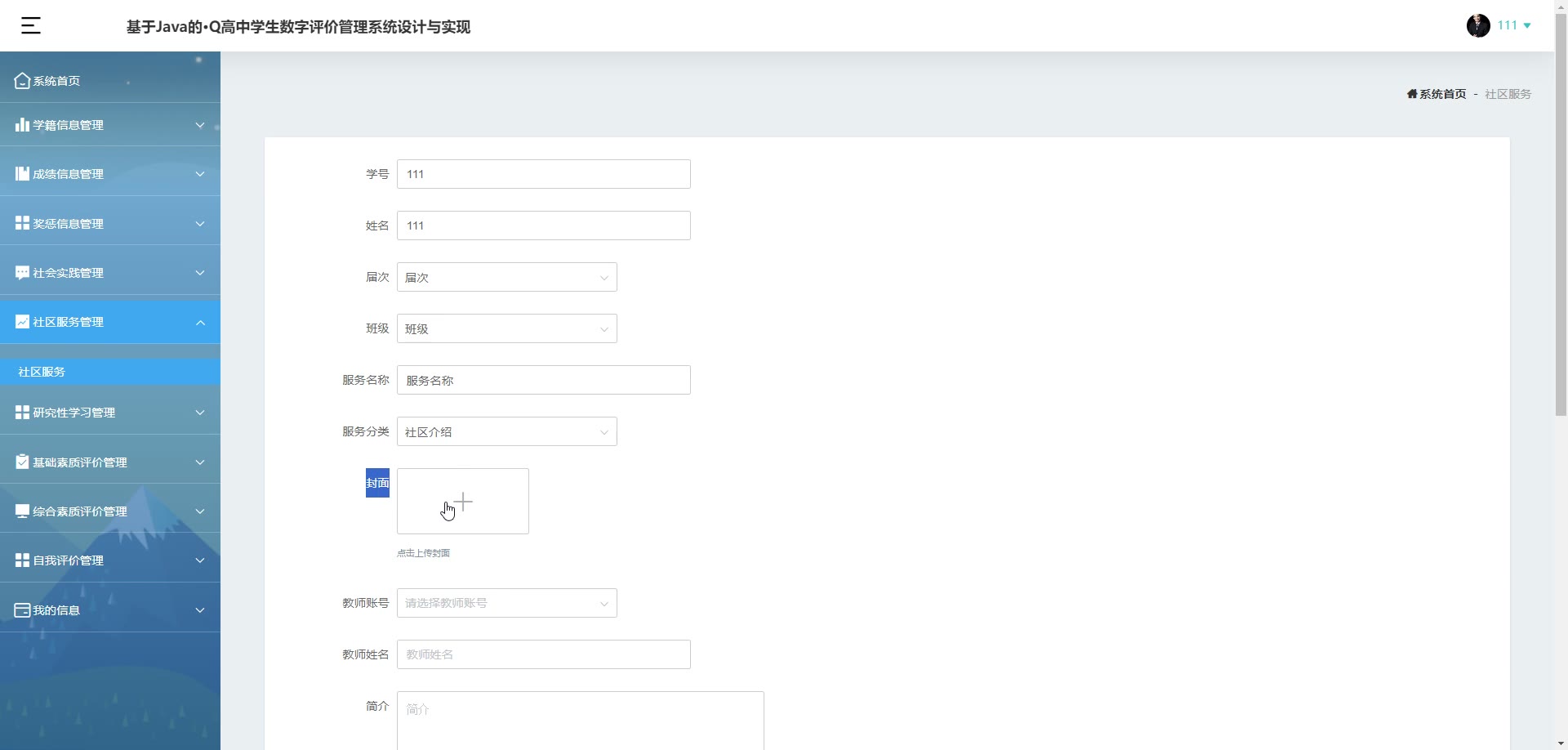Click the 服务名称 input field
This screenshot has height=750, width=1568.
pyautogui.click(x=544, y=380)
